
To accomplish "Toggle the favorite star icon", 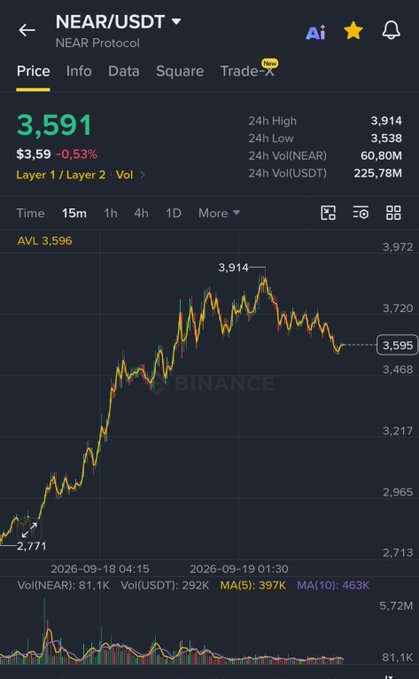I will point(353,31).
